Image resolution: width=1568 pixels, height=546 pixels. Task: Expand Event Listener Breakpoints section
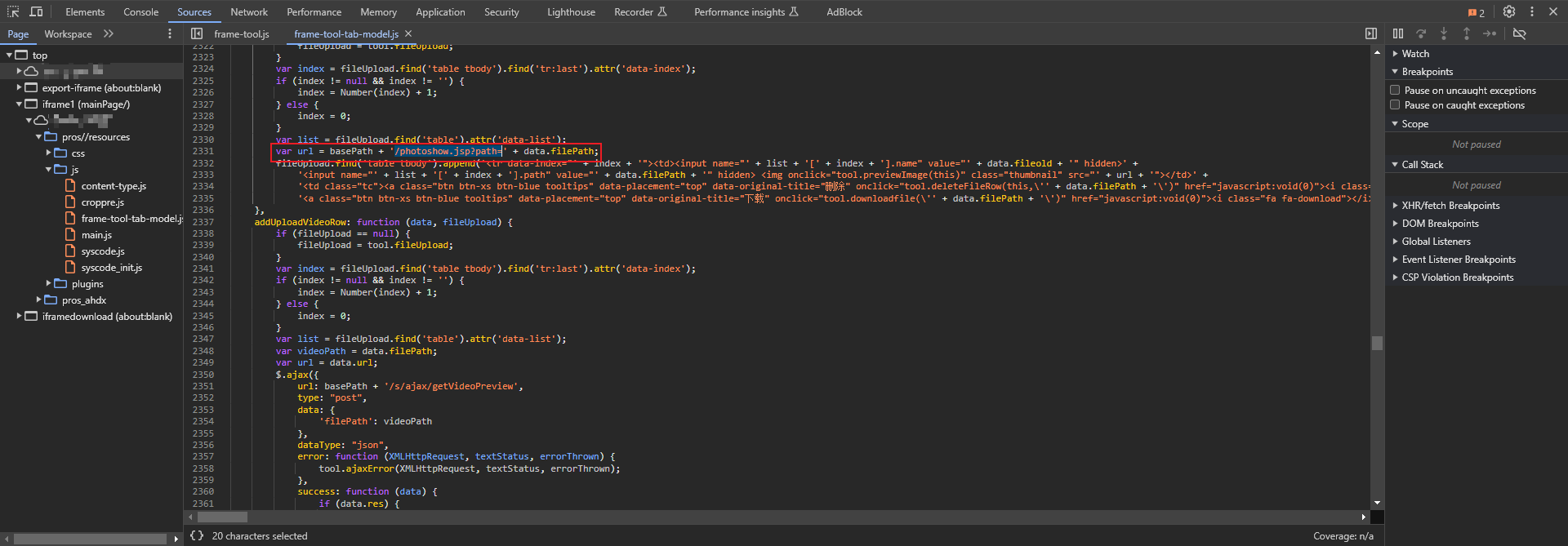(x=1458, y=260)
